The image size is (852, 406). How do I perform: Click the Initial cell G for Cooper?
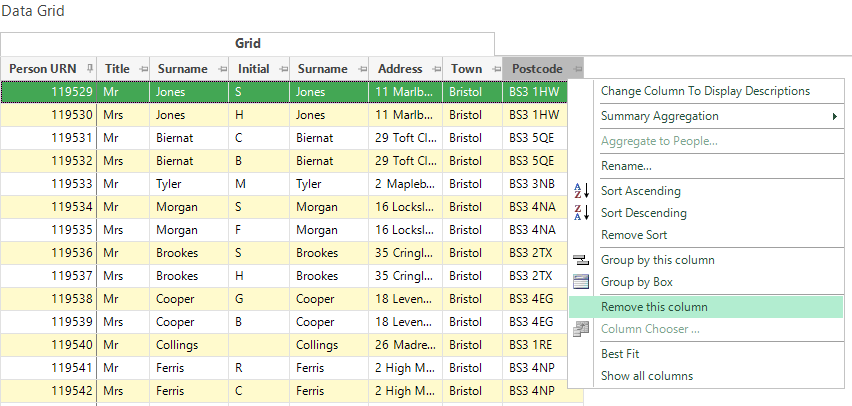pyautogui.click(x=259, y=299)
